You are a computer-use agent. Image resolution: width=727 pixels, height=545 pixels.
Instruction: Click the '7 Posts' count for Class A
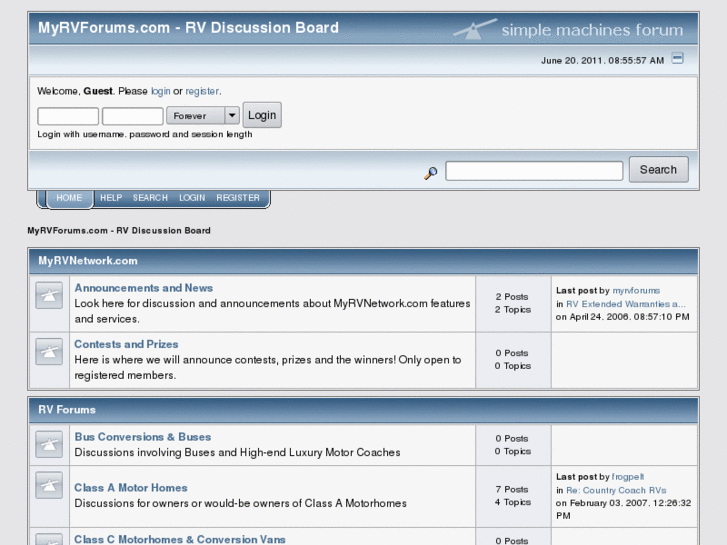pos(512,490)
